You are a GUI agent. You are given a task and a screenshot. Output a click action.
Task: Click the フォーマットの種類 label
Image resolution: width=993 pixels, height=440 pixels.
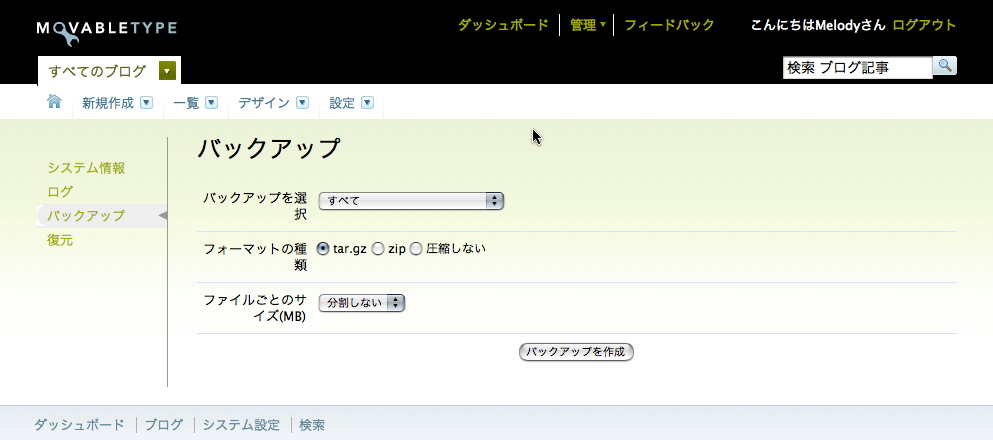pos(256,256)
